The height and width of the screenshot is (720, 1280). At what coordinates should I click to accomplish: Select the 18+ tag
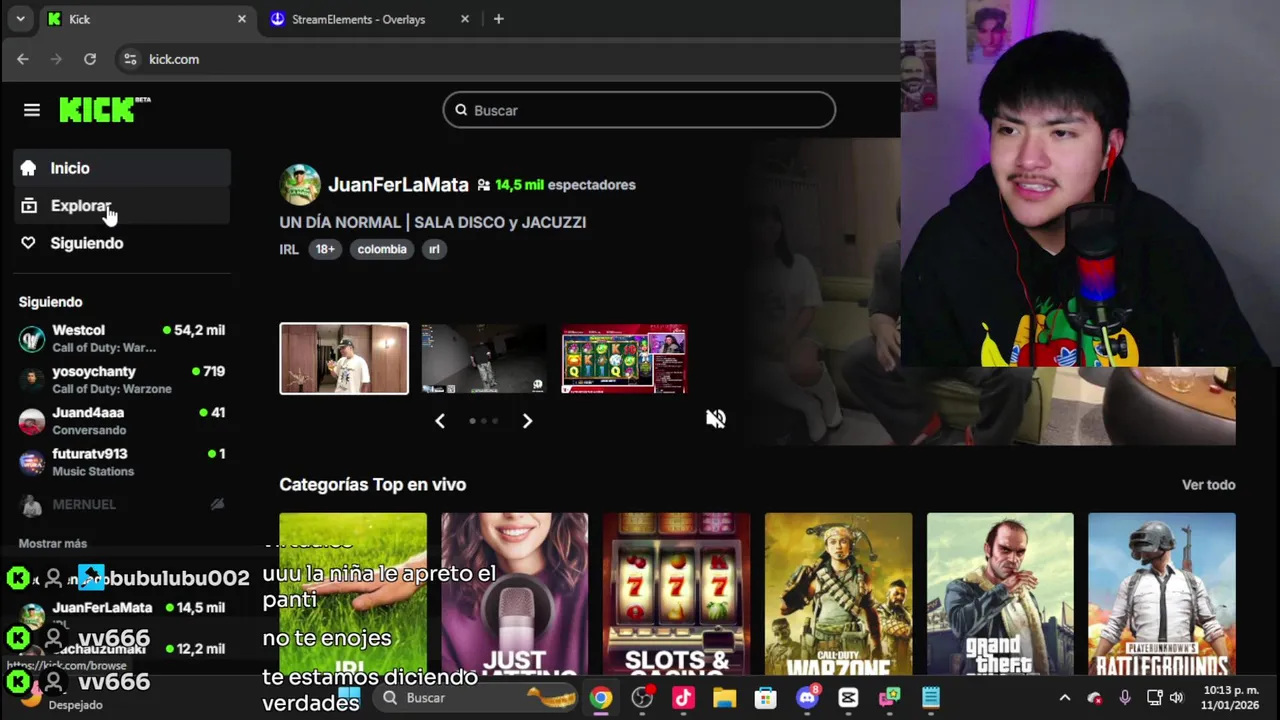point(325,249)
